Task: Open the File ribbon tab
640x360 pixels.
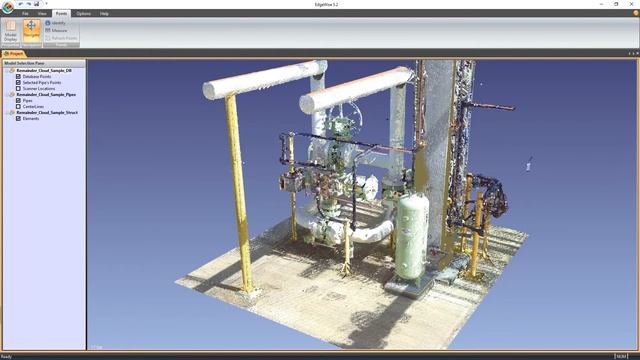Action: tap(25, 13)
